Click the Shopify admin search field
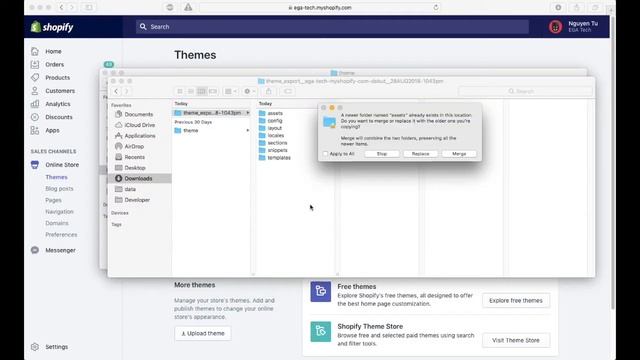Screen dimensions: 640x360 [x=332, y=27]
